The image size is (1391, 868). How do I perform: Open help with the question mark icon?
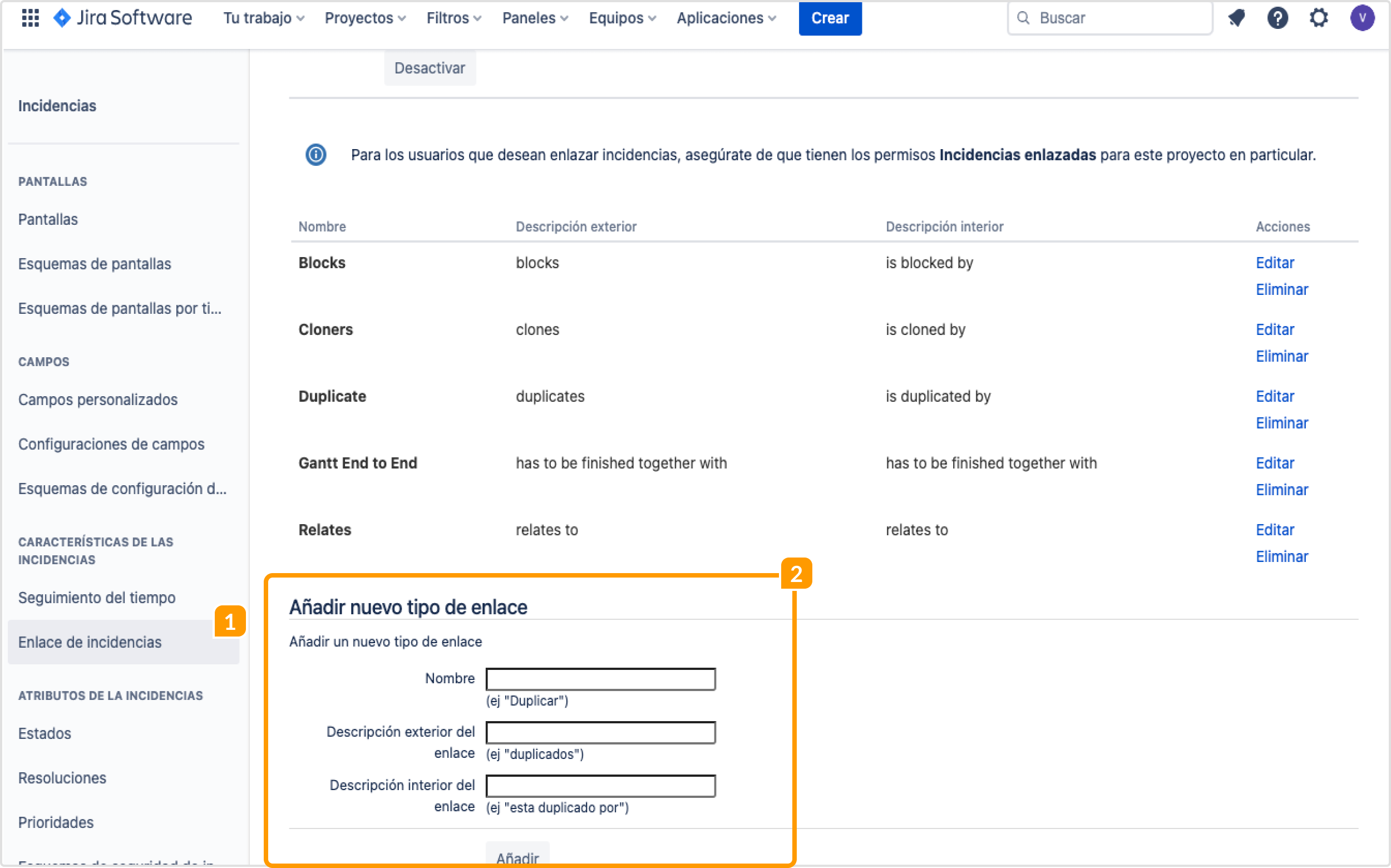pos(1278,18)
